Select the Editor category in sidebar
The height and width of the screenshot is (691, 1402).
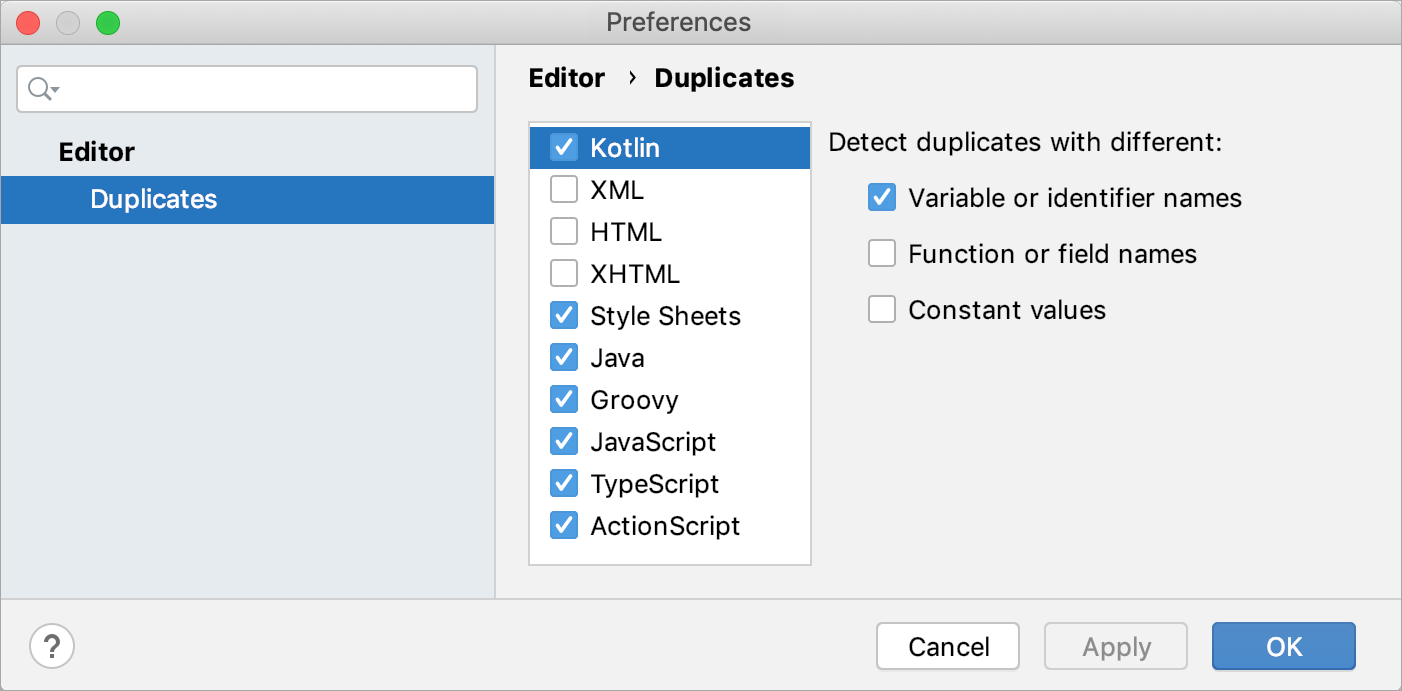point(97,152)
